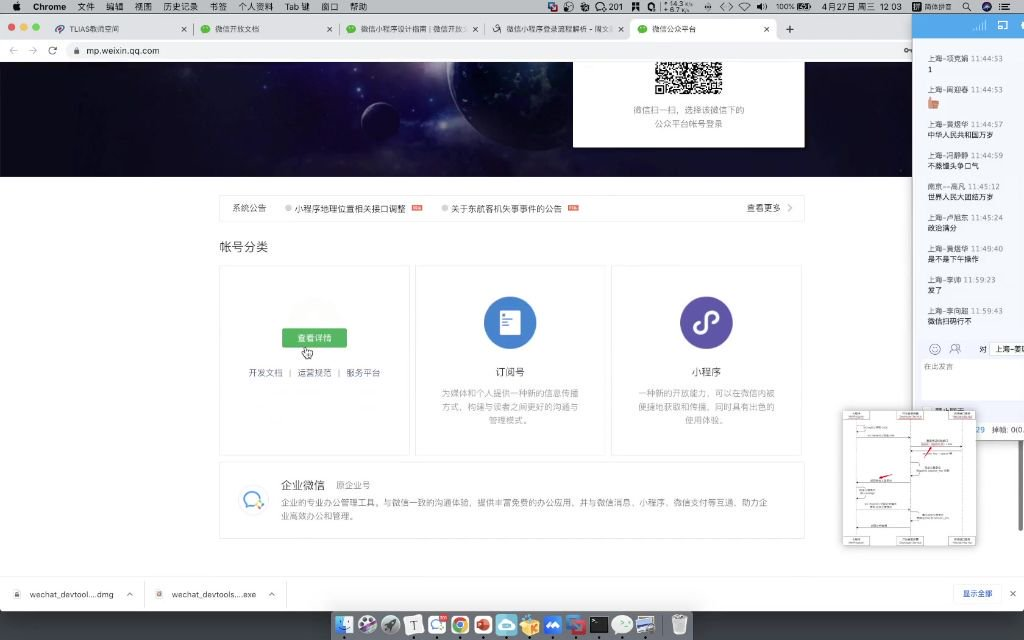This screenshot has height=640, width=1024.
Task: Click the chat panel window mode icon
Action: pos(1002,25)
